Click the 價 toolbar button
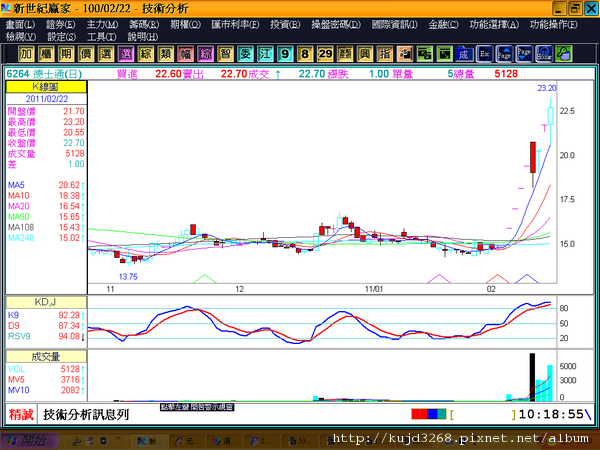This screenshot has width=600, height=450. click(86, 54)
